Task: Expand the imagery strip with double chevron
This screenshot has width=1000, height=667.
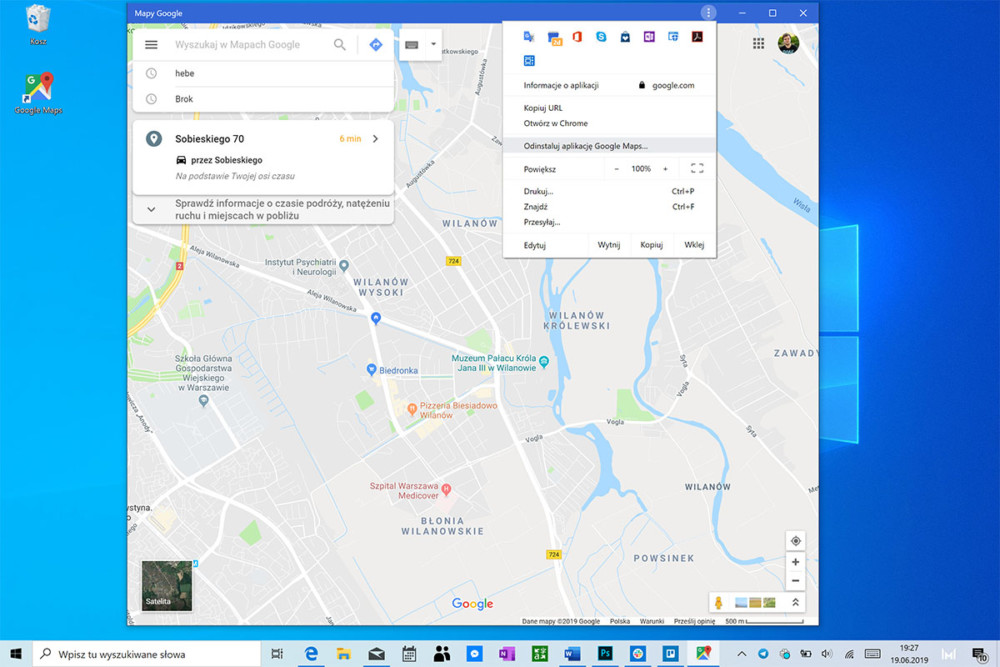Action: [795, 603]
